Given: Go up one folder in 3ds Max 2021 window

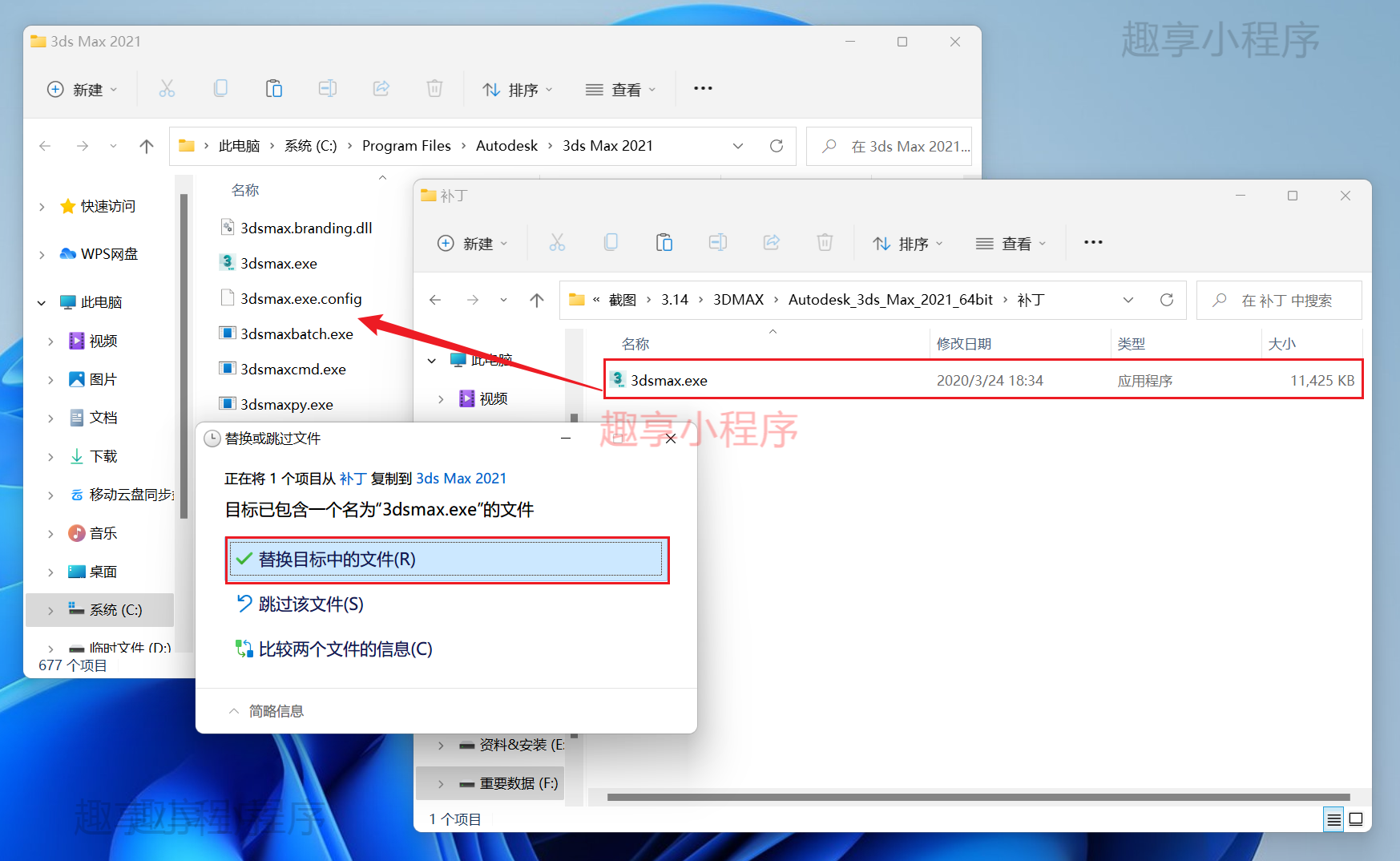Looking at the screenshot, I should click(147, 146).
